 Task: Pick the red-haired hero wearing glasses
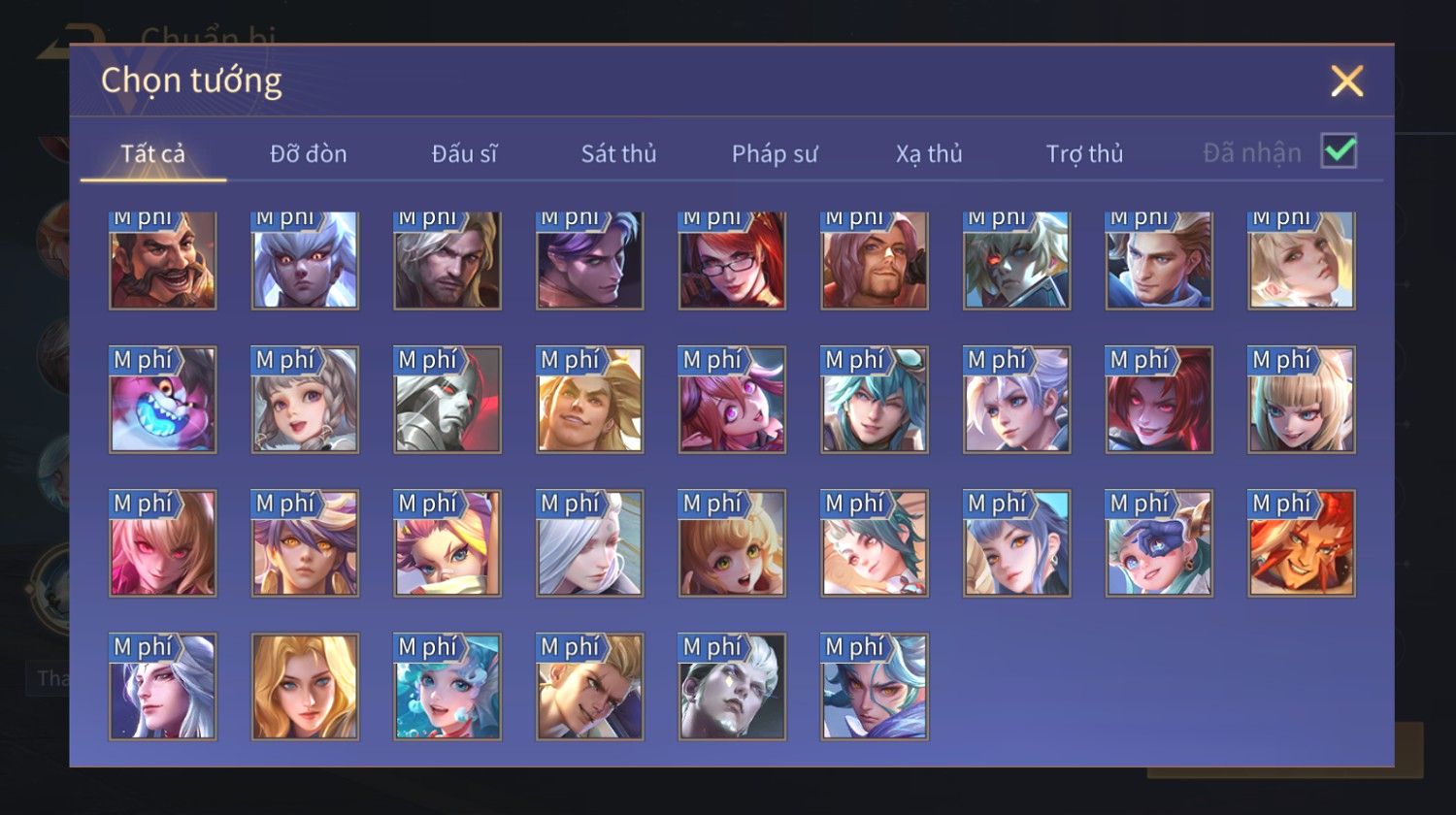[732, 260]
